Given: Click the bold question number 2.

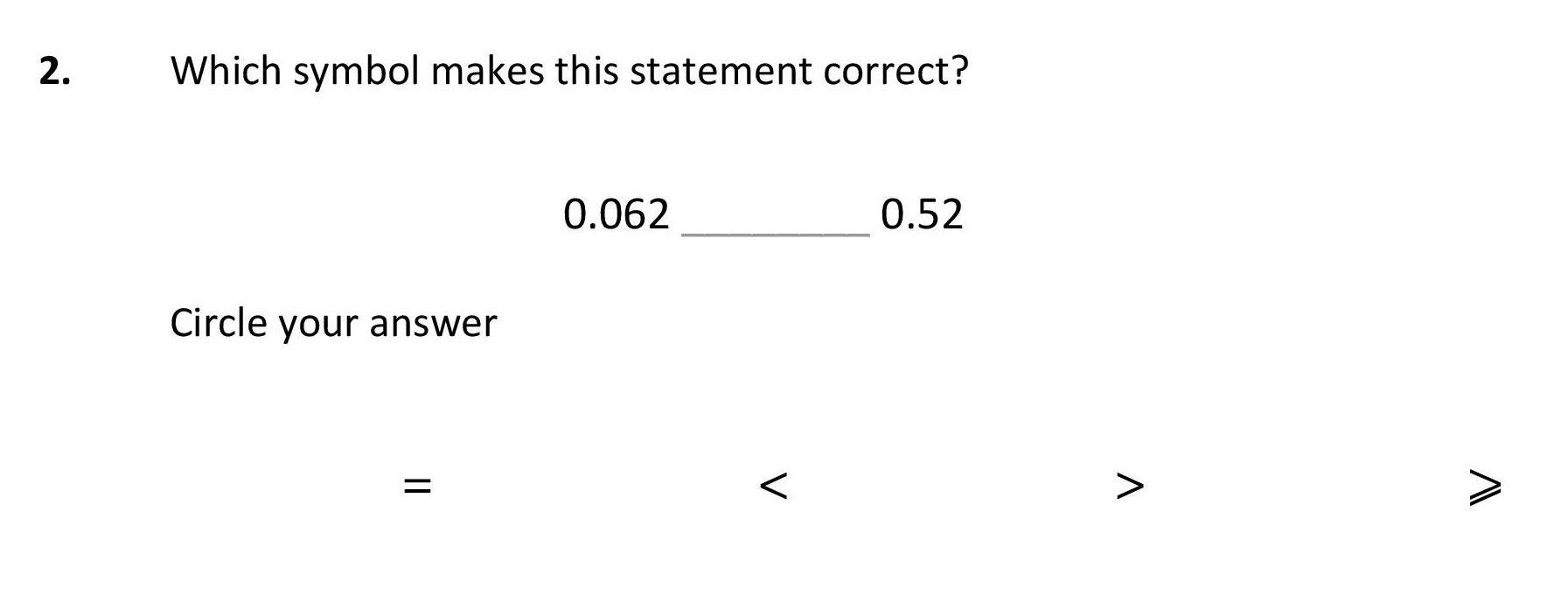Looking at the screenshot, I should point(54,71).
